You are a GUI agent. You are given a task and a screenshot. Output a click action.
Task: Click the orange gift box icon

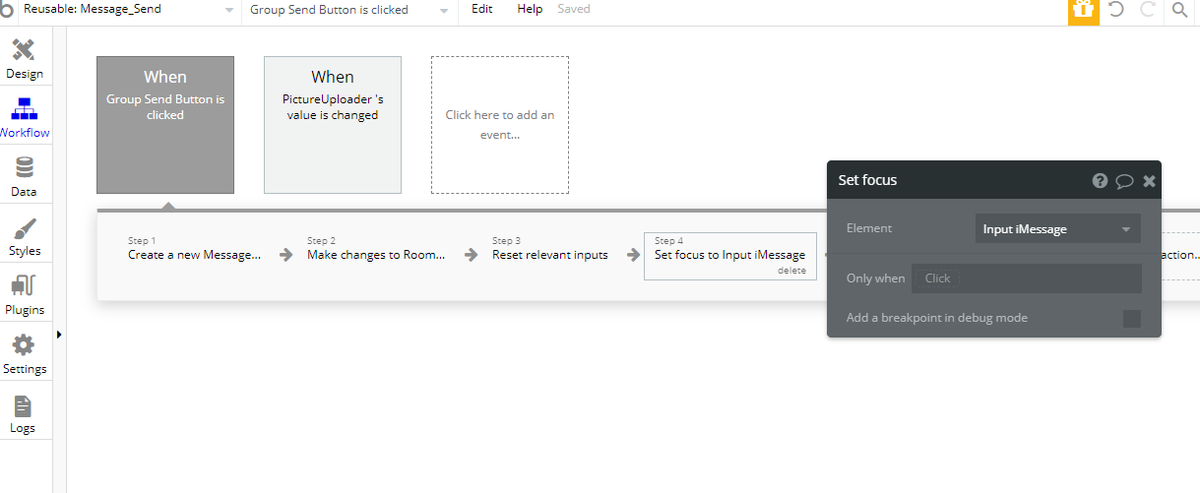coord(1084,10)
